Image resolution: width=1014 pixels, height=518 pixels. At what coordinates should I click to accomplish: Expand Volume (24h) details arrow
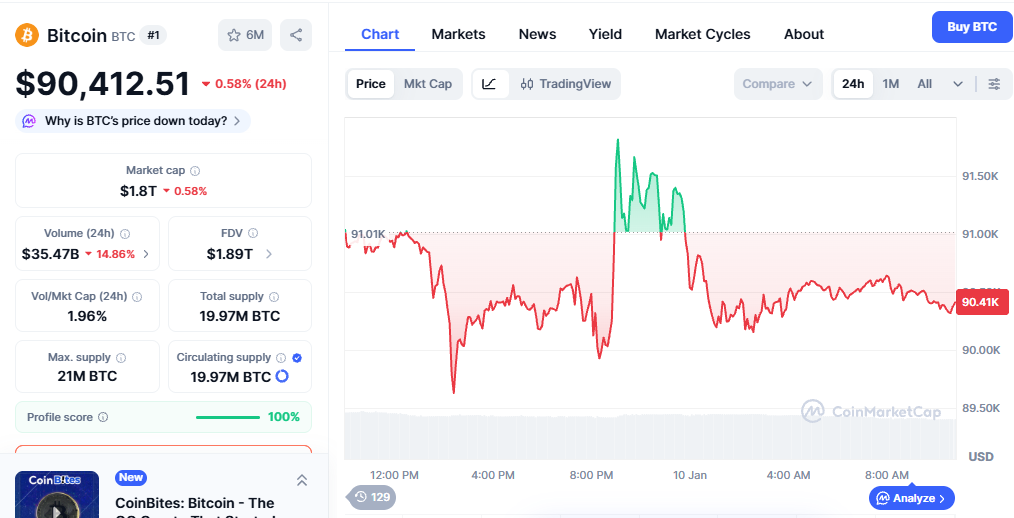pos(146,254)
